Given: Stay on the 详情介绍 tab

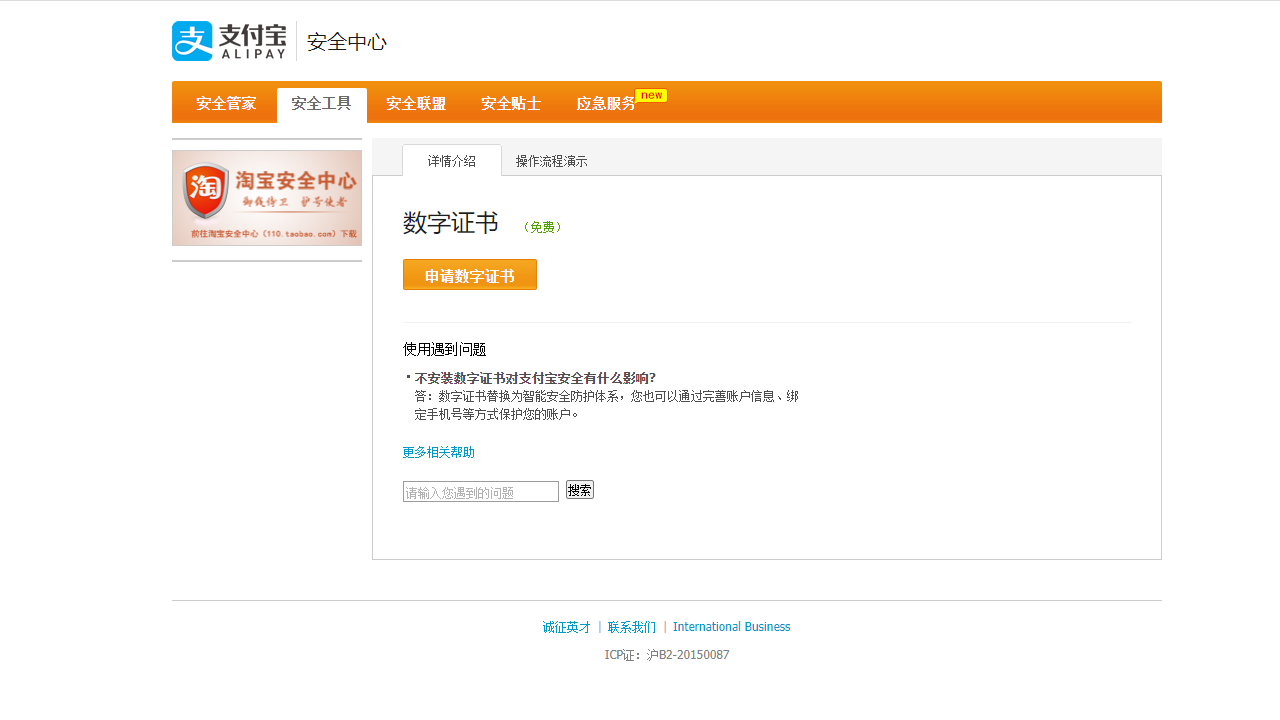Looking at the screenshot, I should 452,160.
